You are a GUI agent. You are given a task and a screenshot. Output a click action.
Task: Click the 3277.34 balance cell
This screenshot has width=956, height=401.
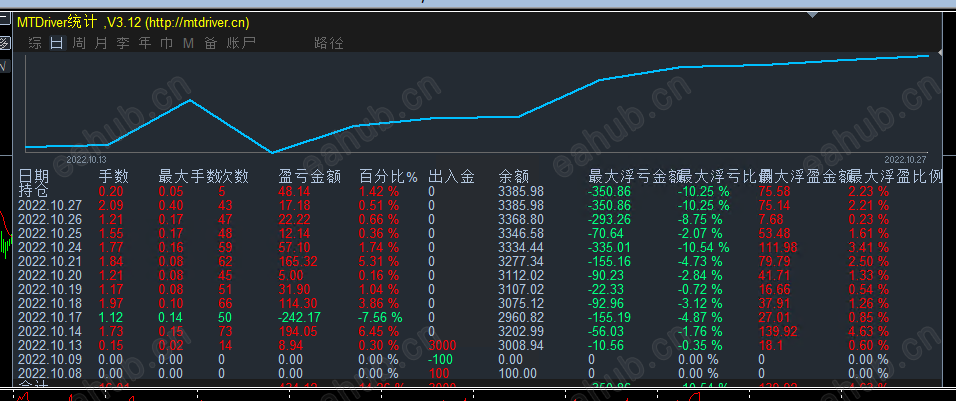click(521, 261)
